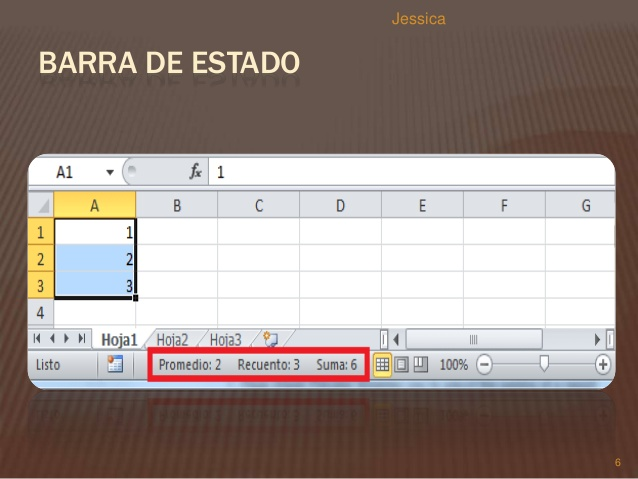The image size is (638, 479).
Task: Click the Listo status text
Action: (x=48, y=365)
